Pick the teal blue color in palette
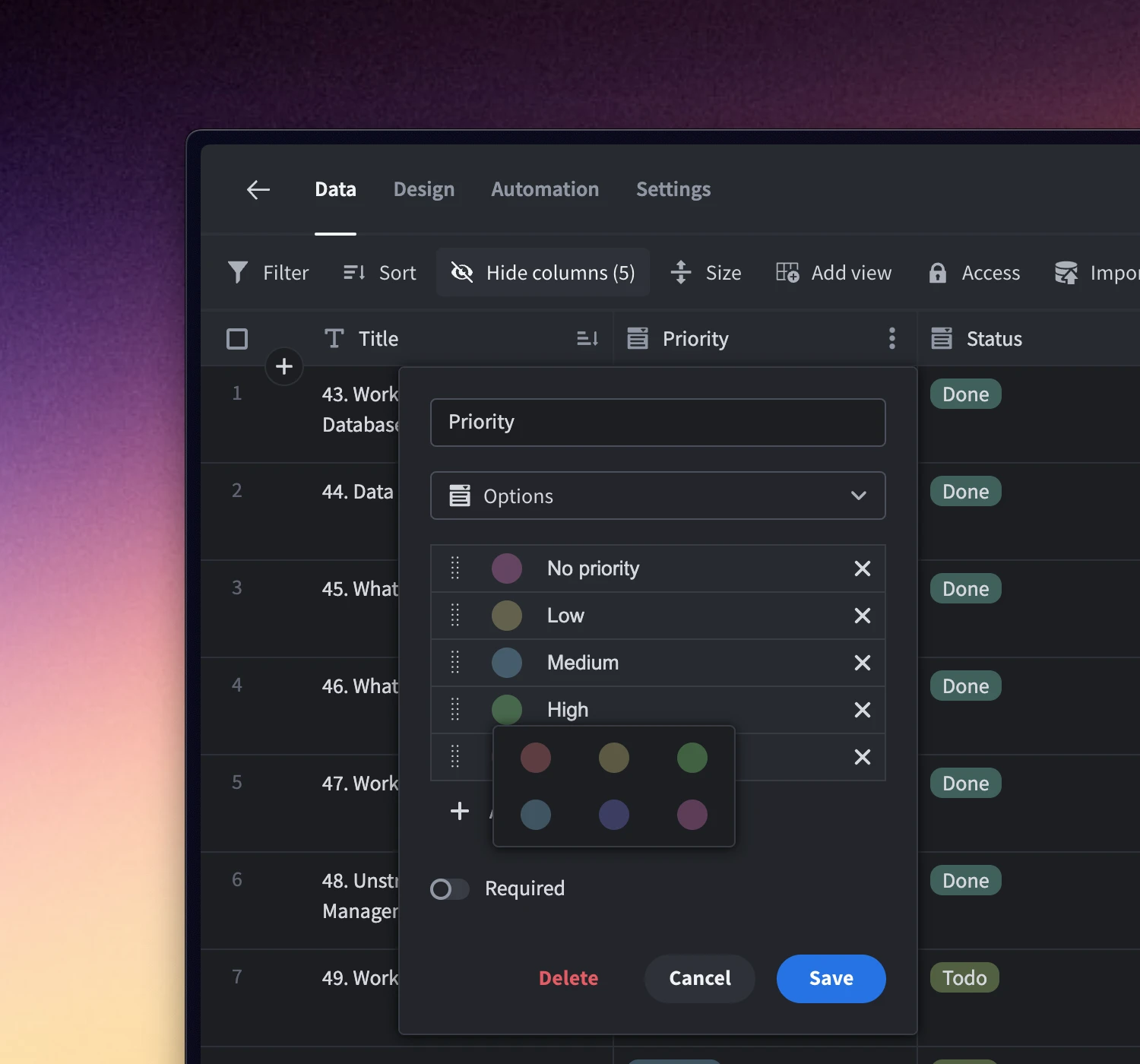The image size is (1140, 1064). (536, 815)
